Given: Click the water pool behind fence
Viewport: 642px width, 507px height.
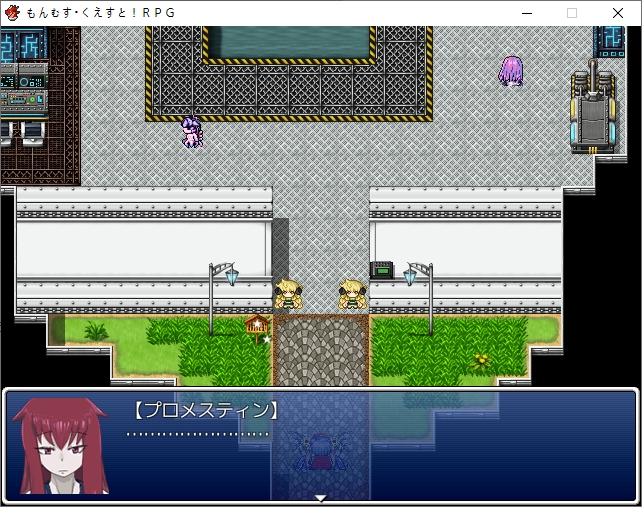Looking at the screenshot, I should [x=290, y=42].
